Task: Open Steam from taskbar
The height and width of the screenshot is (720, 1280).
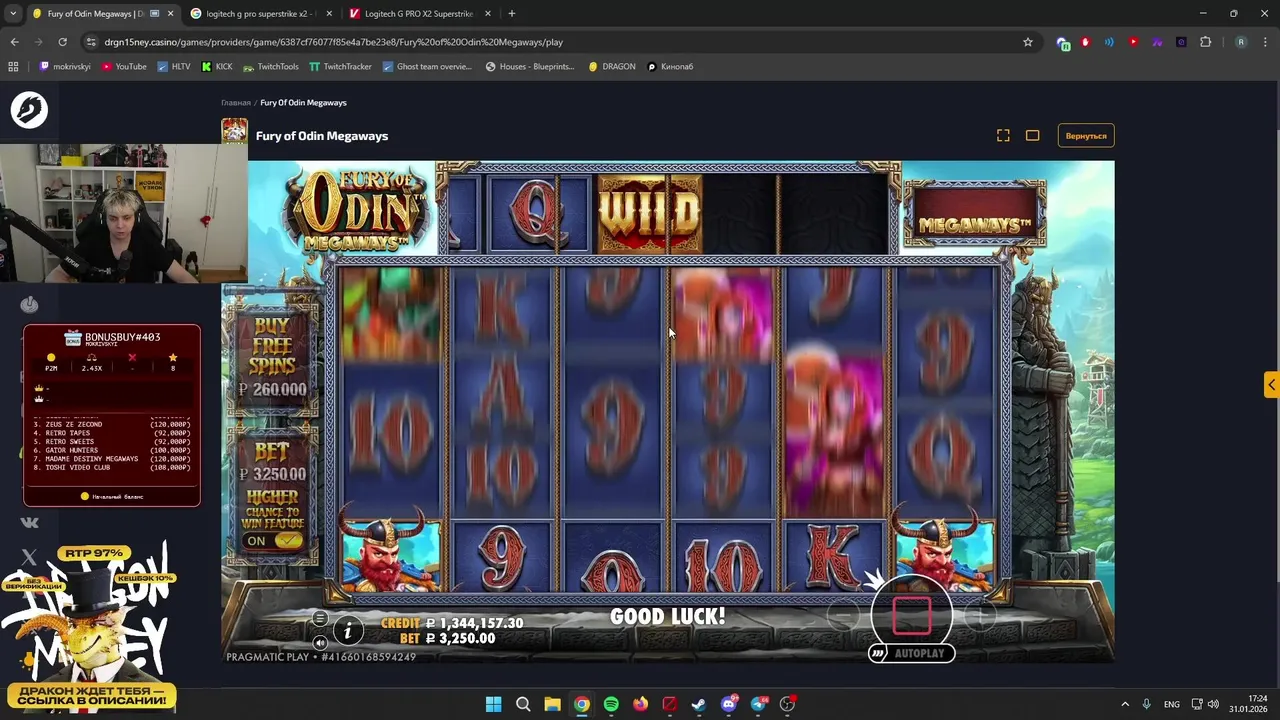Action: tap(699, 704)
